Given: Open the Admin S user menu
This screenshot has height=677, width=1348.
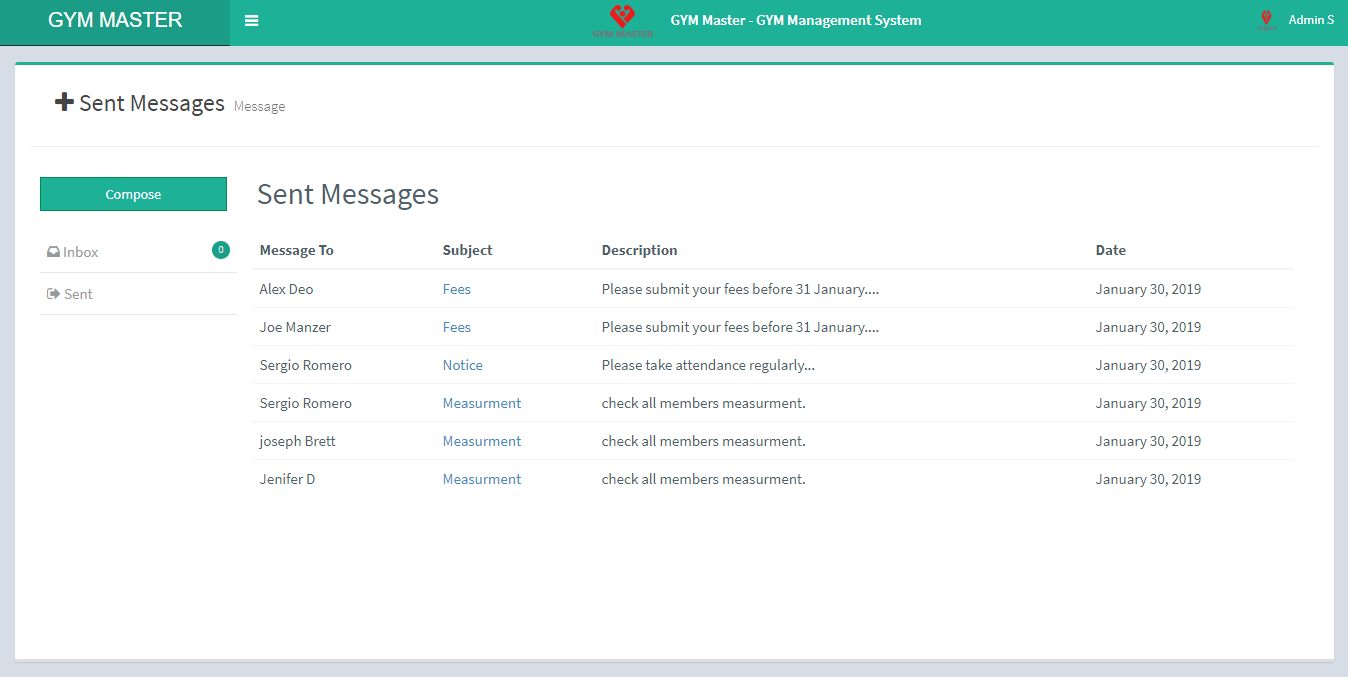Looking at the screenshot, I should (x=1310, y=20).
